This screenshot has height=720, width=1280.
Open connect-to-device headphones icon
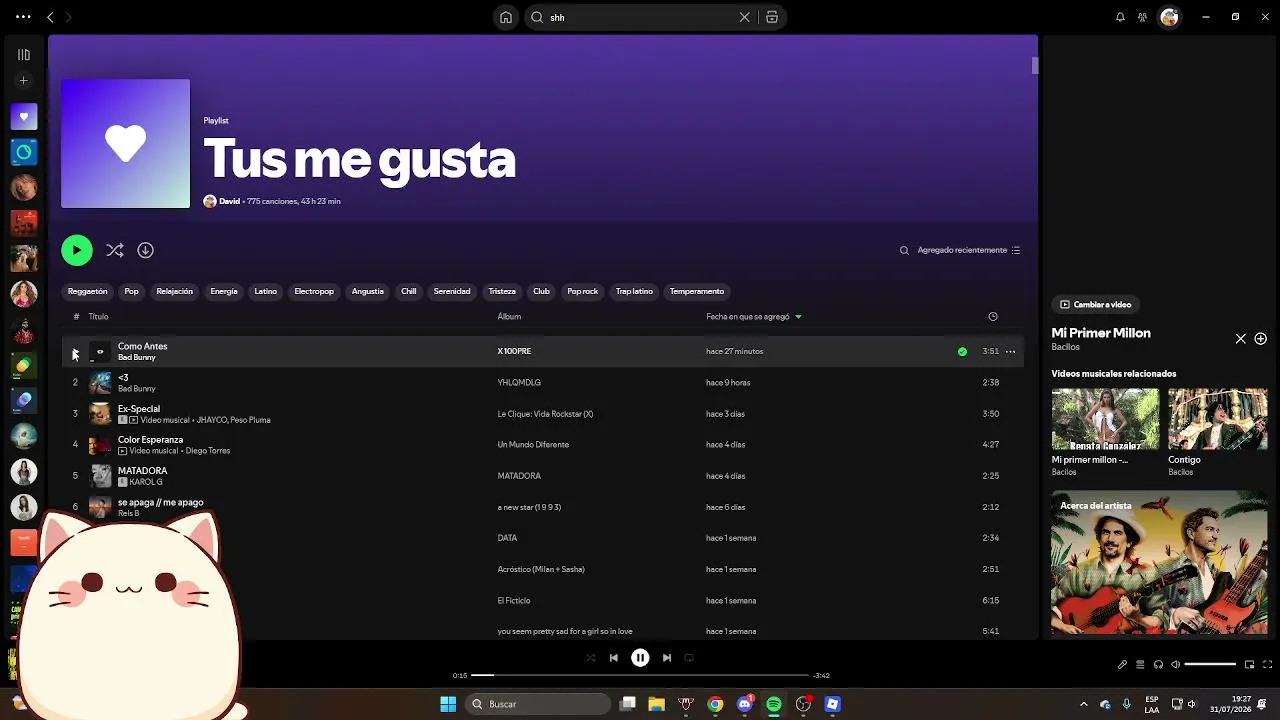1158,664
